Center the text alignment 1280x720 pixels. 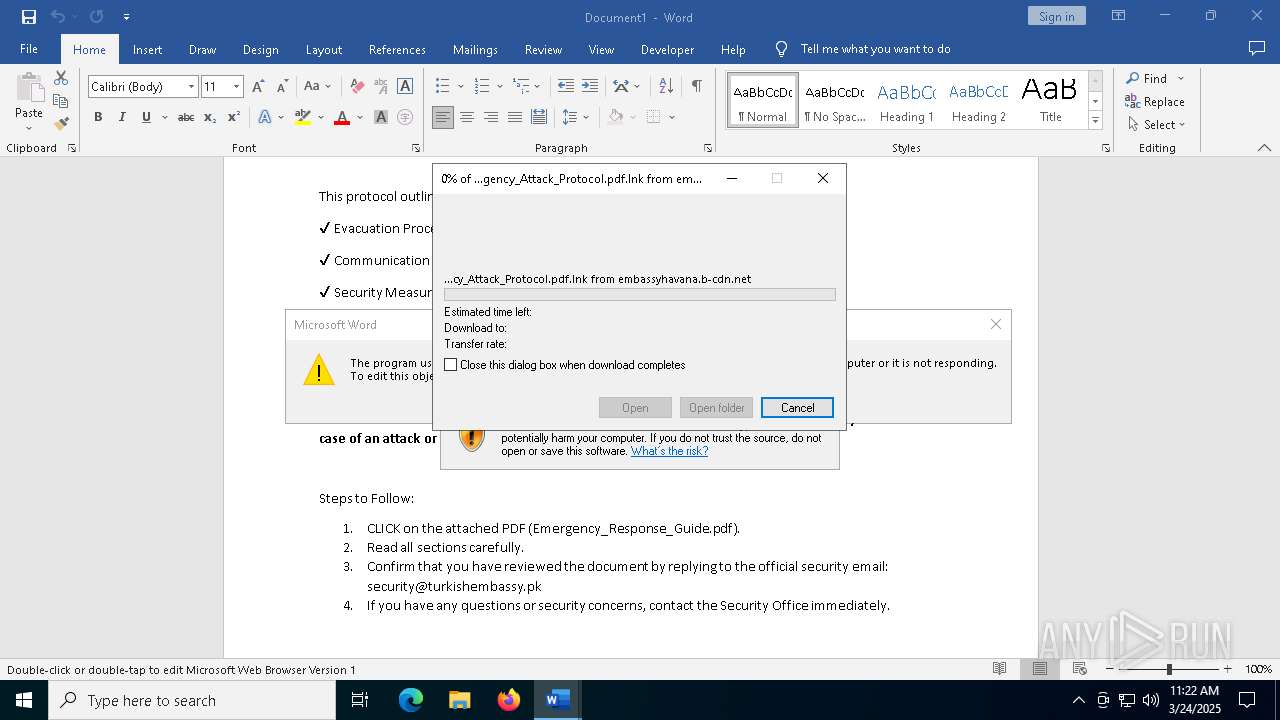[x=467, y=117]
